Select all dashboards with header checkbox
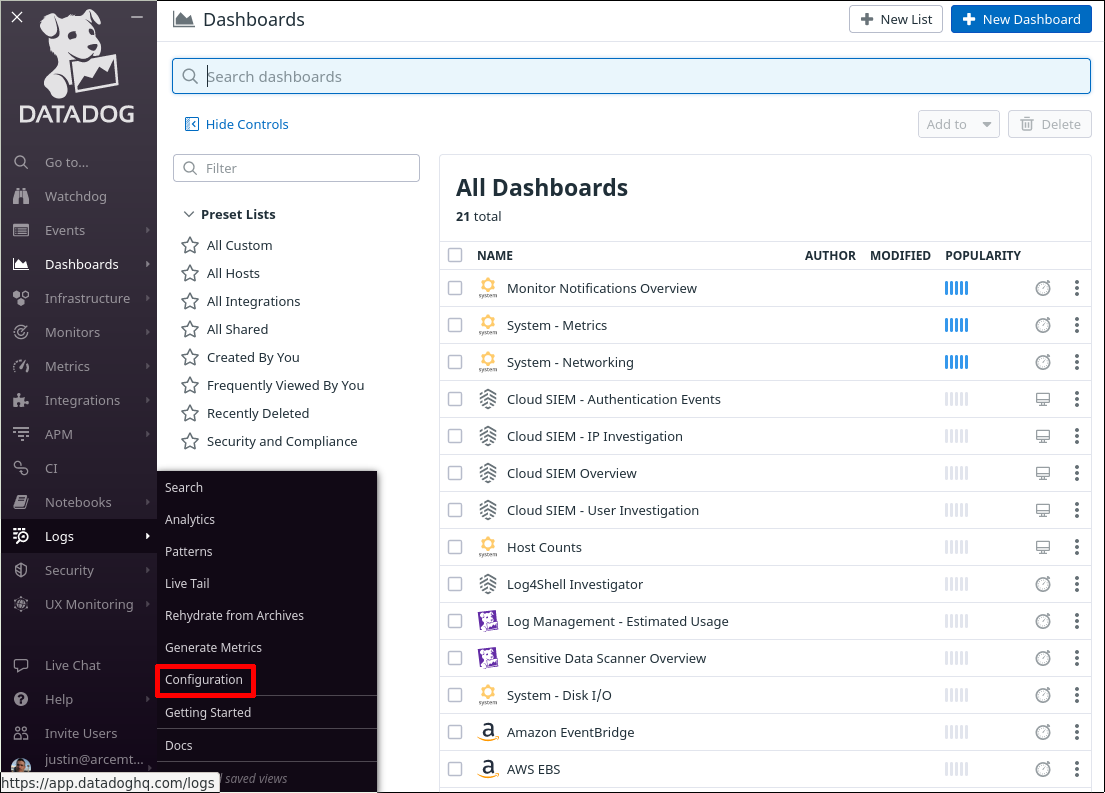Viewport: 1105px width, 793px height. 455,255
